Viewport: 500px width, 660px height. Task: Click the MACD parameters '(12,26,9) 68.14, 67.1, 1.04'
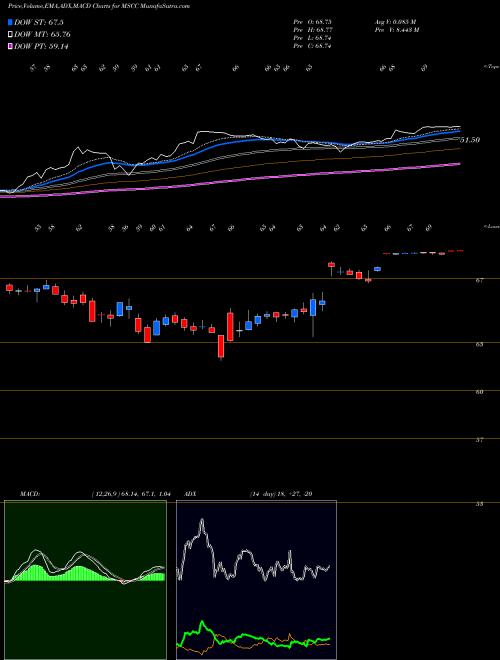tap(130, 494)
